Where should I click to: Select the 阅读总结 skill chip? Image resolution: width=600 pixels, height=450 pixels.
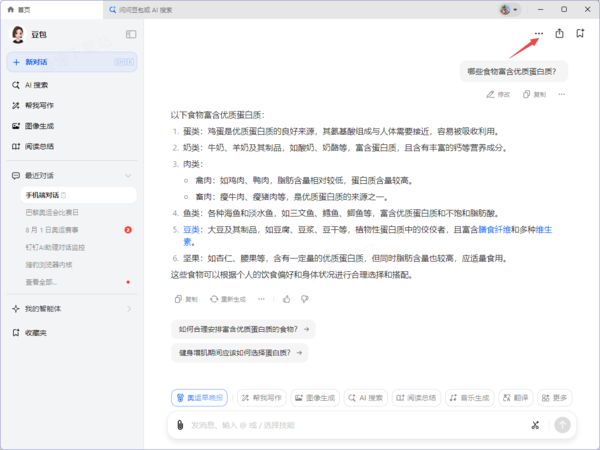coord(416,398)
